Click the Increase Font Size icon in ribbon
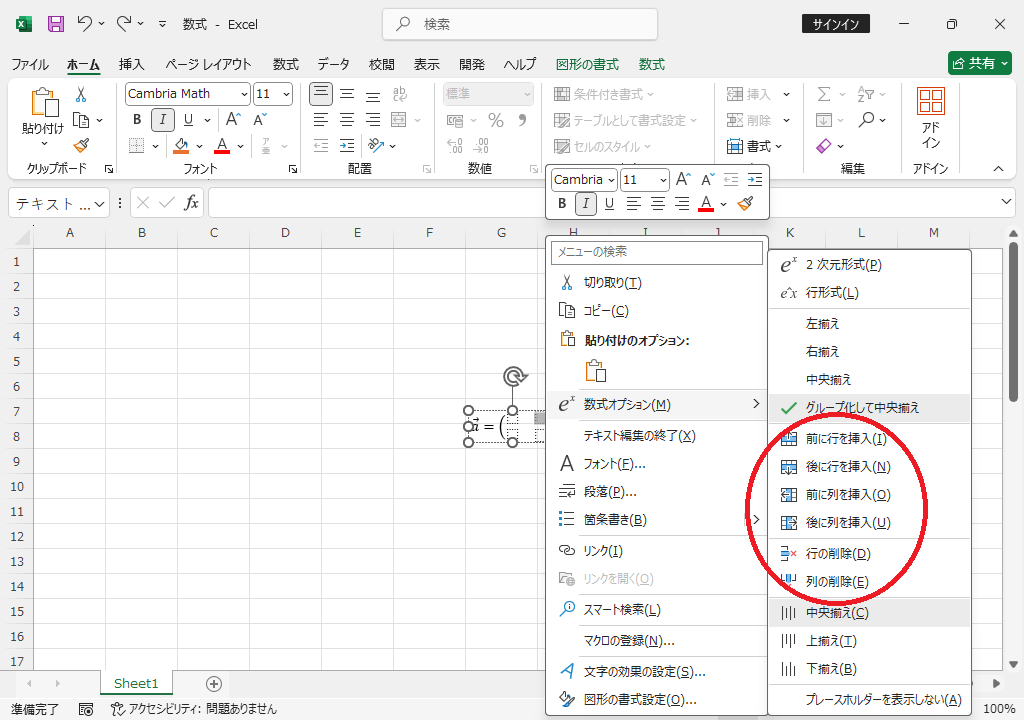This screenshot has width=1024, height=720. [x=234, y=120]
